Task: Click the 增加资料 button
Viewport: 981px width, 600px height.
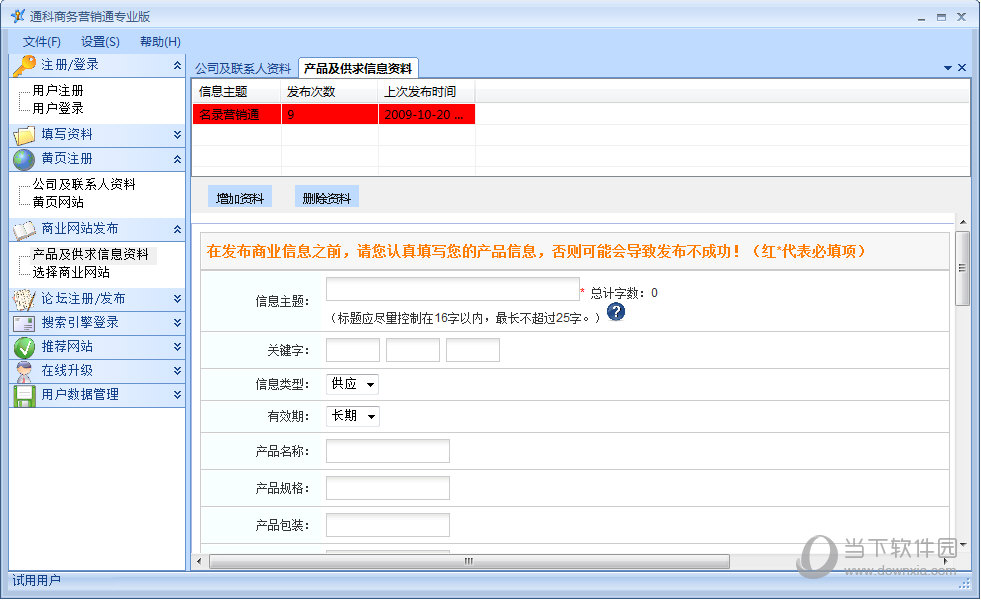Action: click(x=240, y=198)
